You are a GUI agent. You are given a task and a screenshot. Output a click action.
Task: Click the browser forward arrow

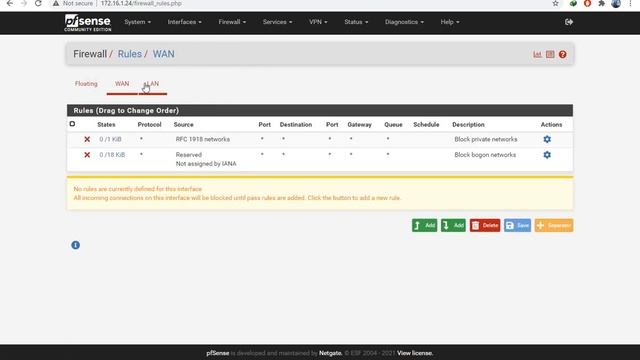[24, 3]
